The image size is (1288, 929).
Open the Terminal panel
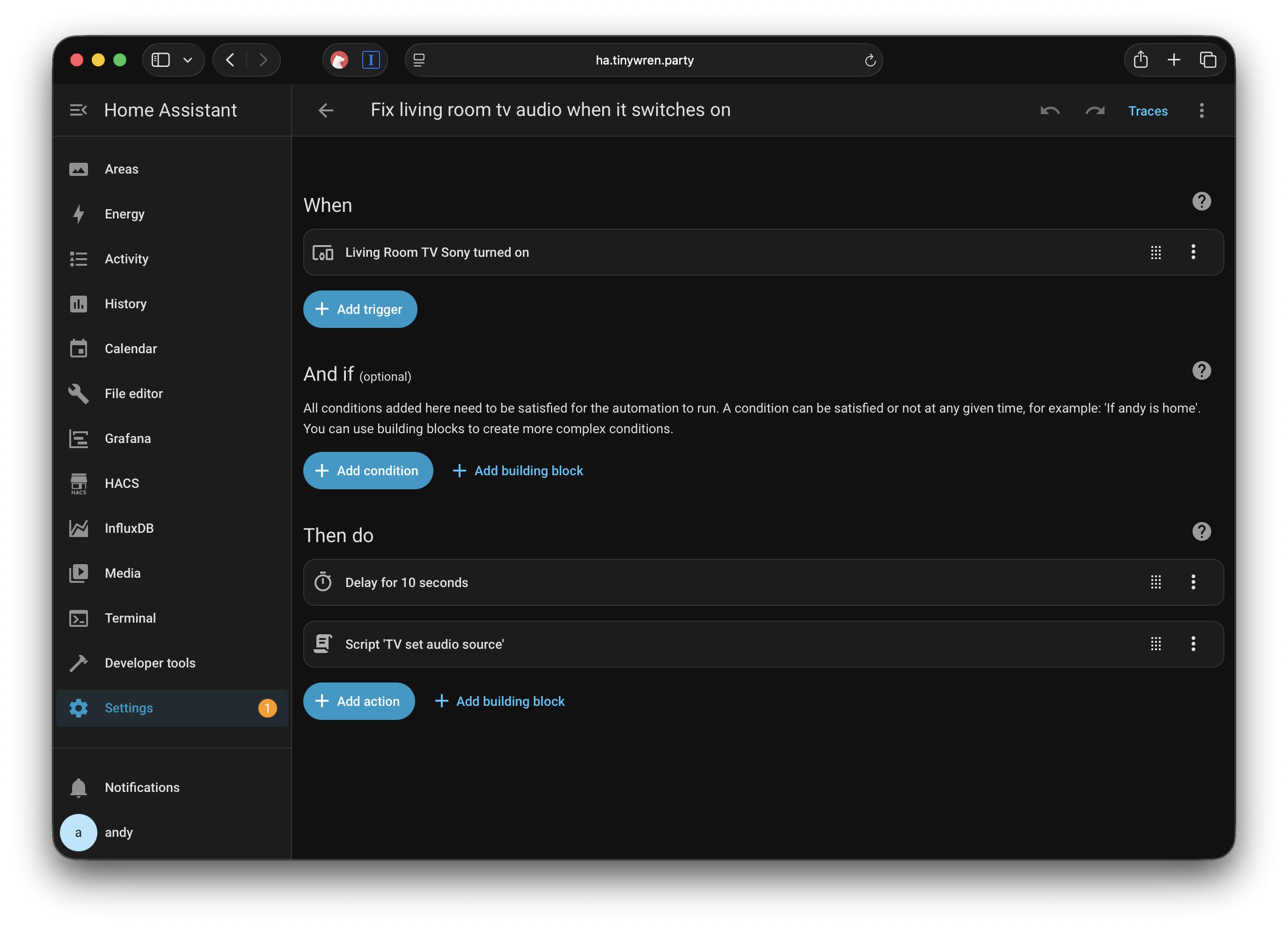click(130, 617)
